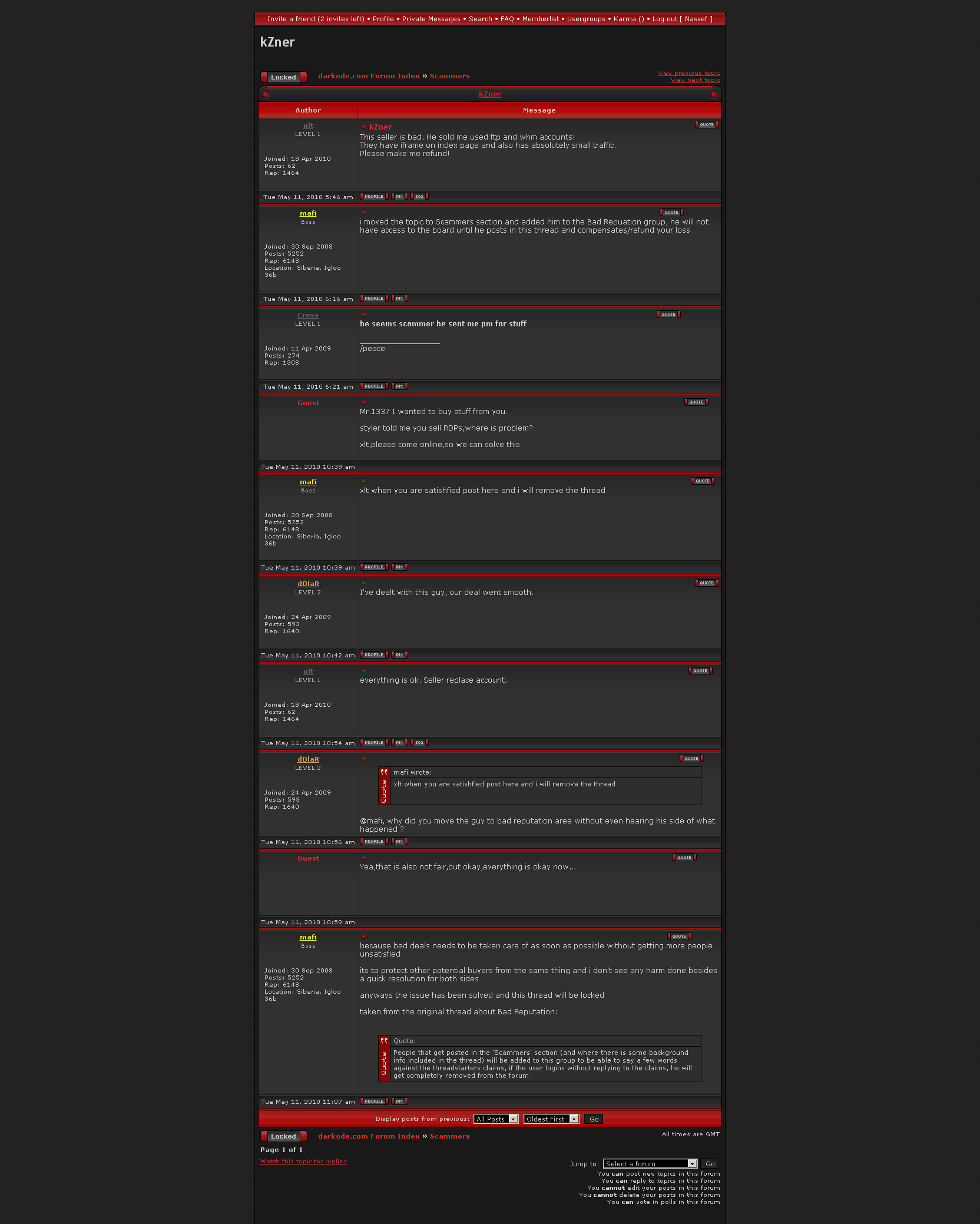
Task: Open Memberlist from the top navigation
Action: point(541,19)
